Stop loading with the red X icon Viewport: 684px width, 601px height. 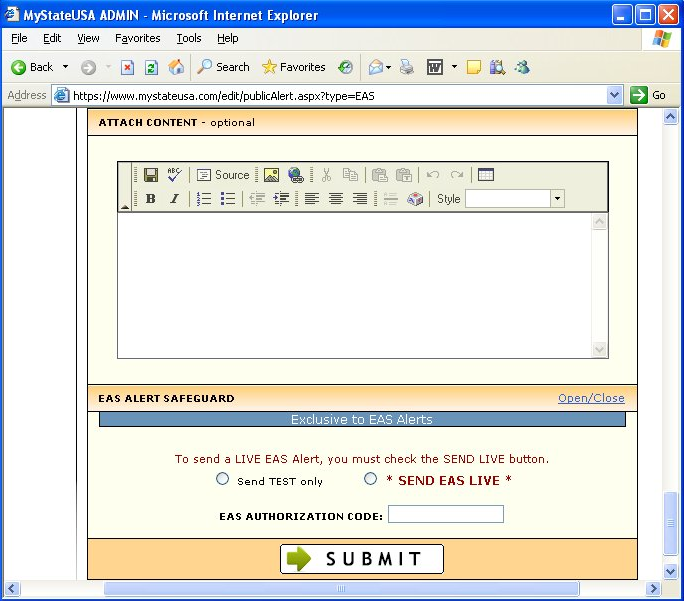127,68
